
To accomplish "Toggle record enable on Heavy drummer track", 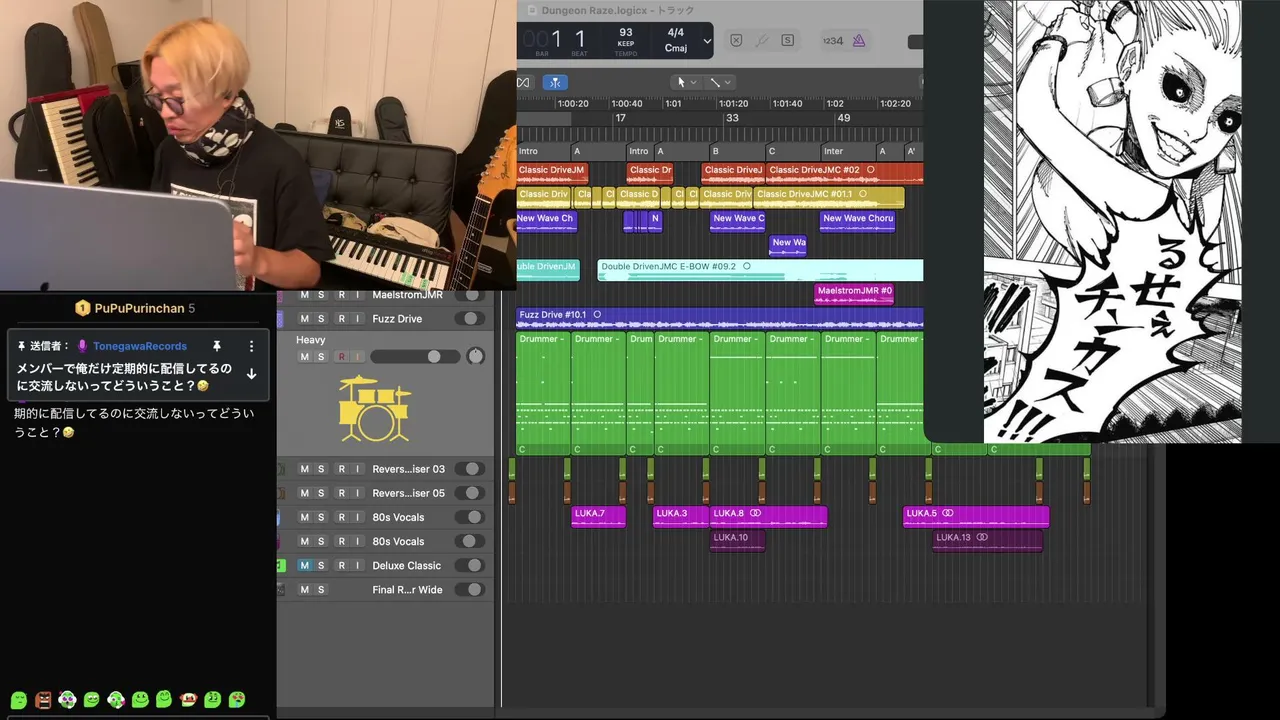I will pyautogui.click(x=341, y=357).
